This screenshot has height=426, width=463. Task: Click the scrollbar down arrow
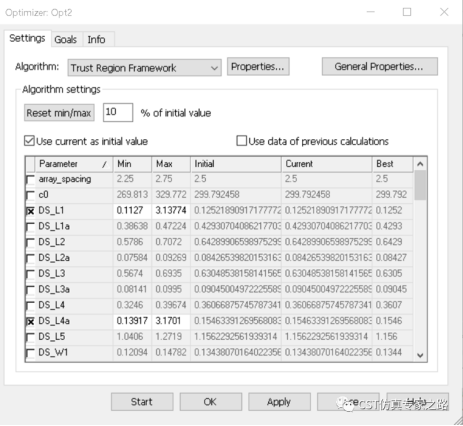click(420, 355)
